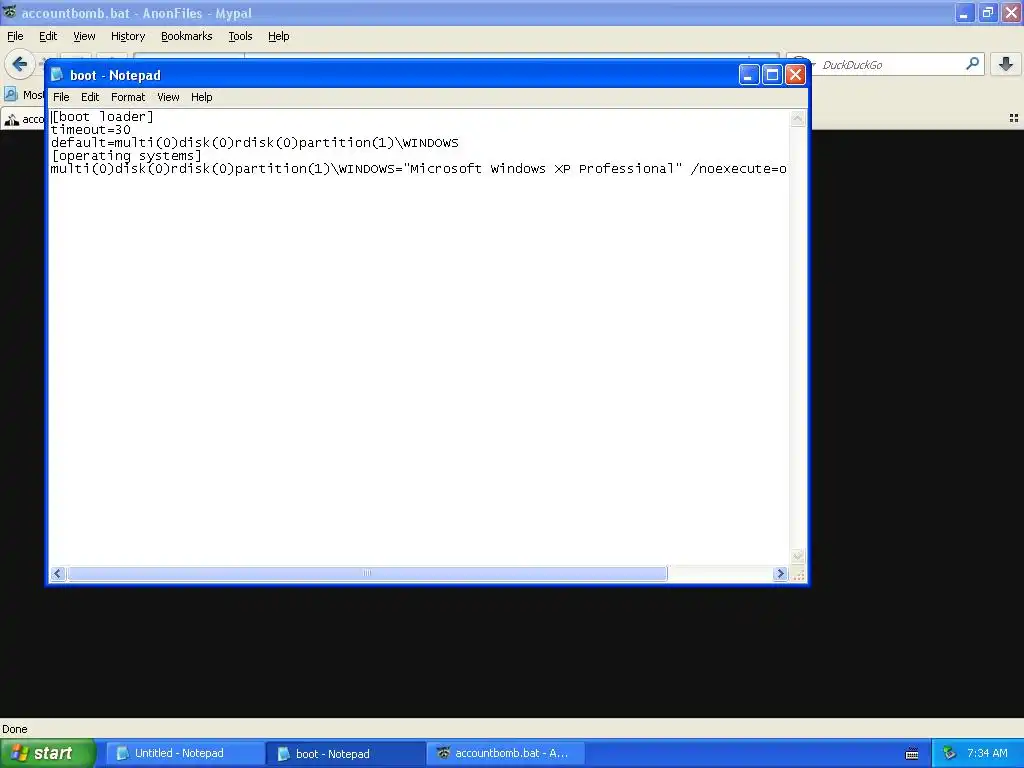
Task: Open Notepad Format menu
Action: tap(128, 97)
